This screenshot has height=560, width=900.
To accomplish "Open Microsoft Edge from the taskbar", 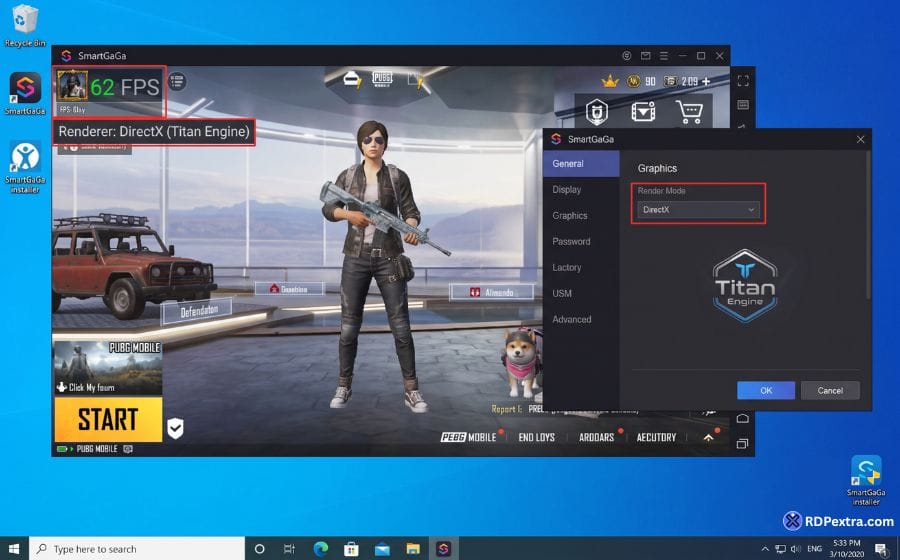I will (x=320, y=549).
